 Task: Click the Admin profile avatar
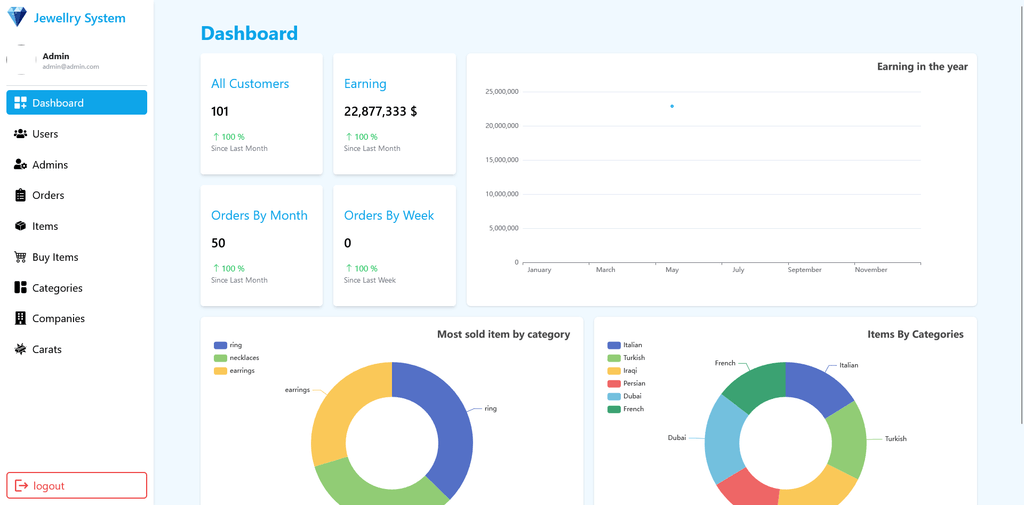pos(21,60)
